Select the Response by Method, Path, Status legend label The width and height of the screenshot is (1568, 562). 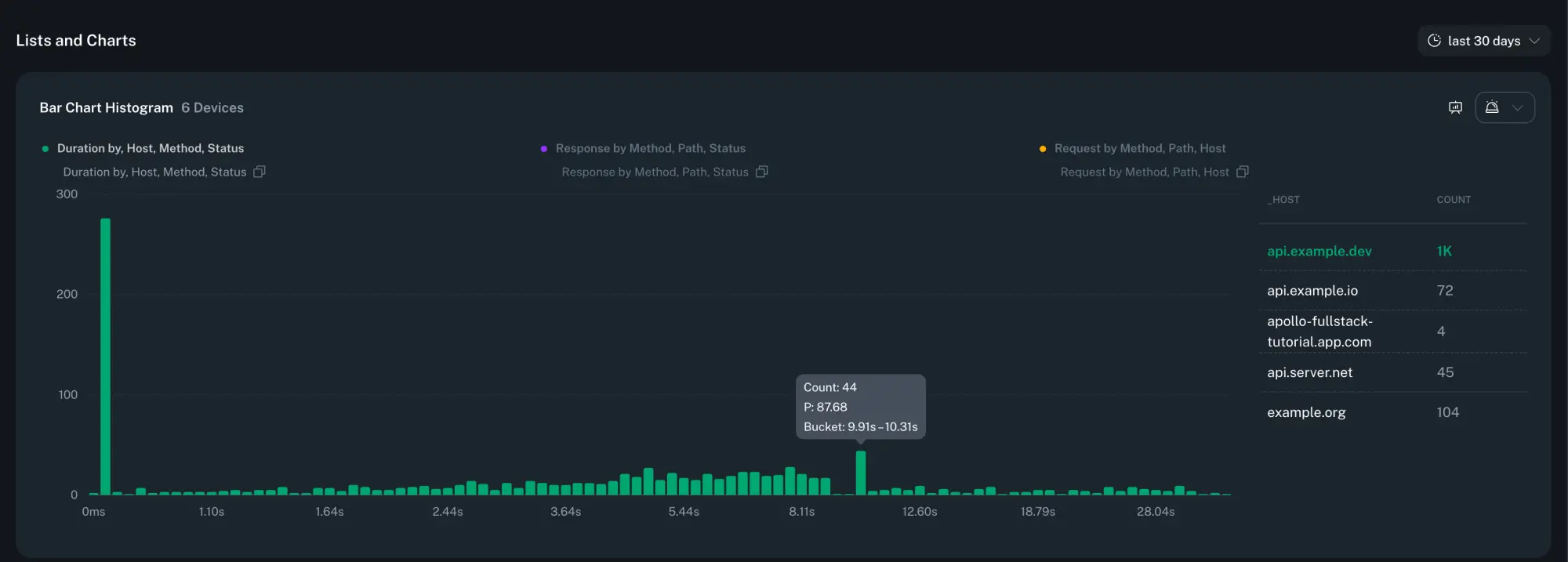(x=650, y=148)
